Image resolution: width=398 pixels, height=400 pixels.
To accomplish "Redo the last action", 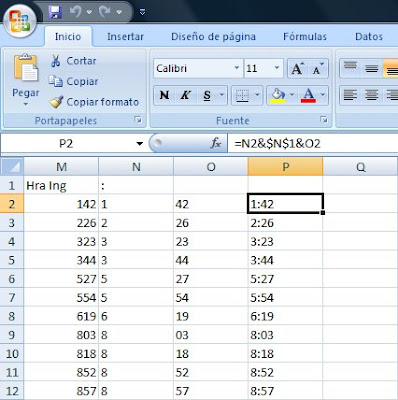I will click(x=105, y=12).
